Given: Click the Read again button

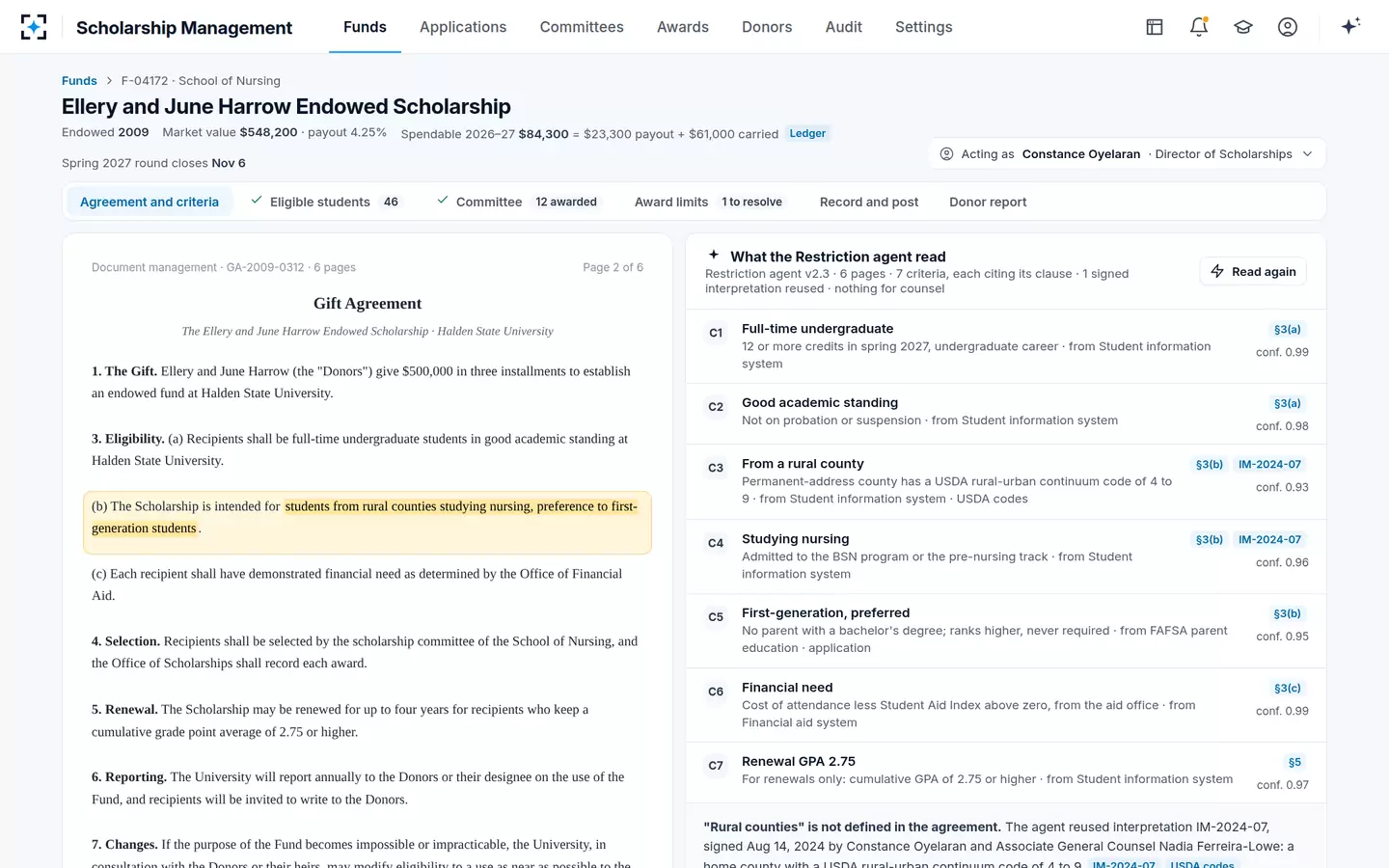Looking at the screenshot, I should point(1253,271).
